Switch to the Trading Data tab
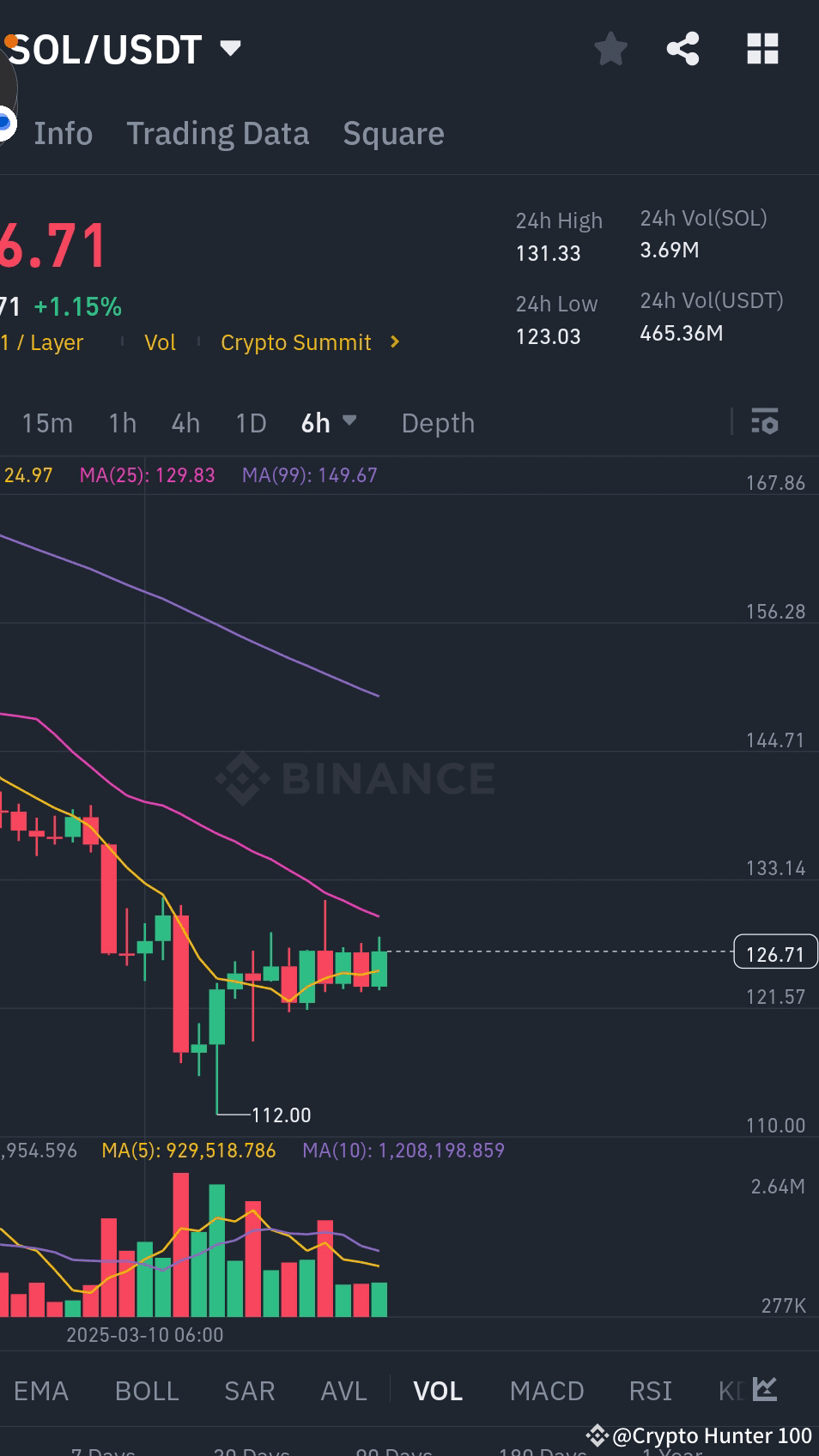This screenshot has width=819, height=1456. pos(218,133)
